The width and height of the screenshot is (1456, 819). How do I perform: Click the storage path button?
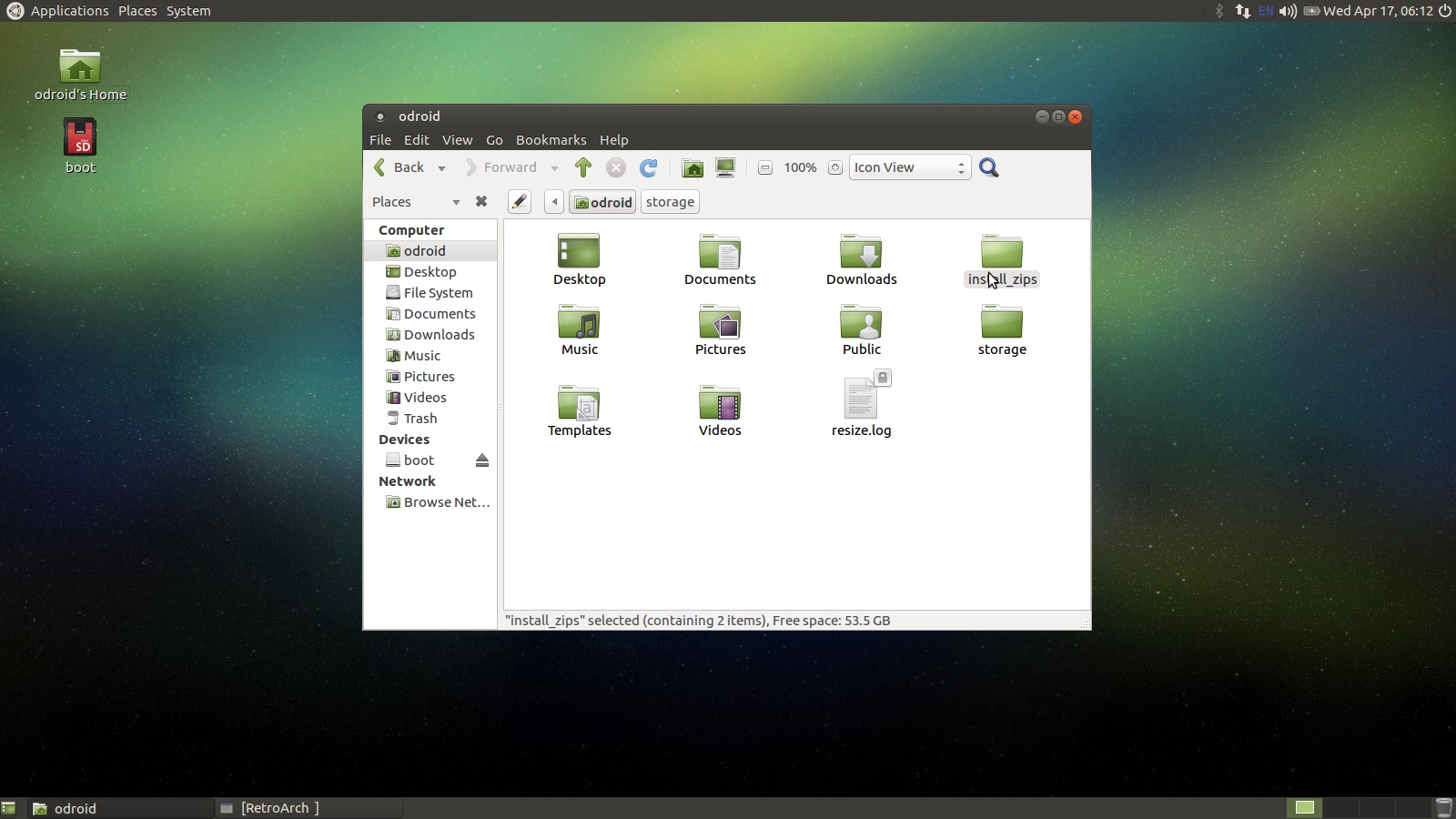670,202
